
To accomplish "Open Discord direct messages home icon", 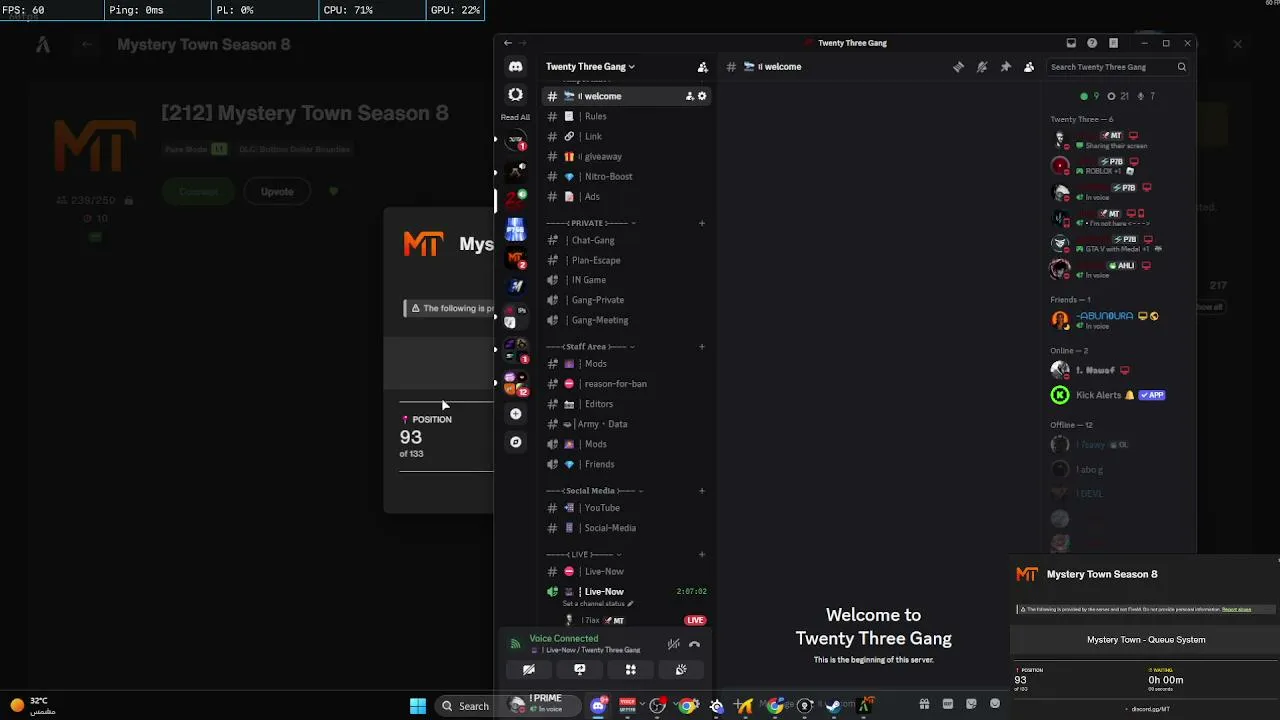I will (515, 67).
